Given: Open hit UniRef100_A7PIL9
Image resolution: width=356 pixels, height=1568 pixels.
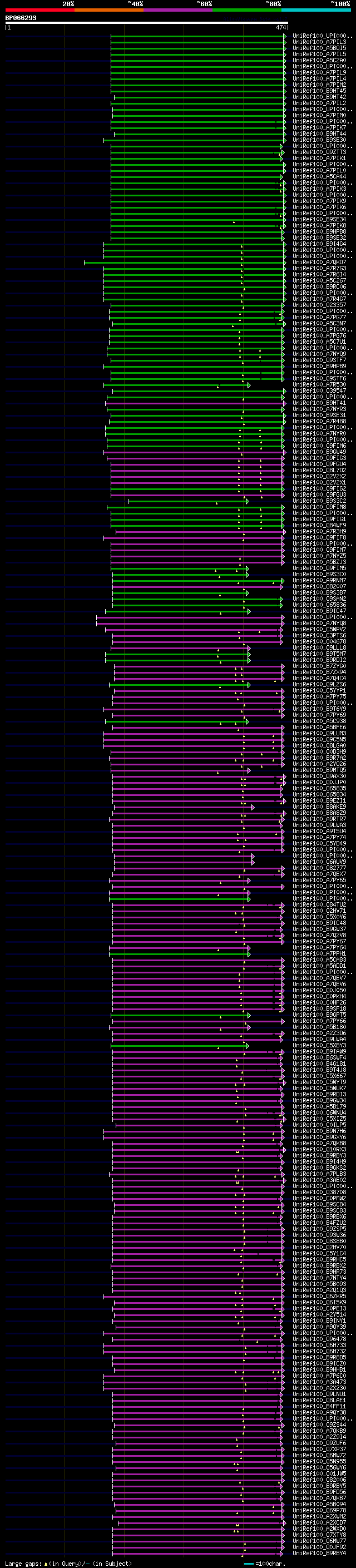Looking at the screenshot, I should [319, 72].
